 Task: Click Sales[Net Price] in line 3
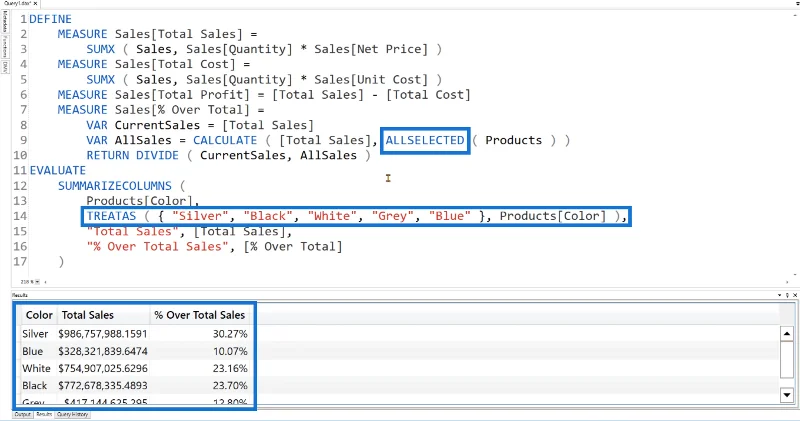point(371,49)
